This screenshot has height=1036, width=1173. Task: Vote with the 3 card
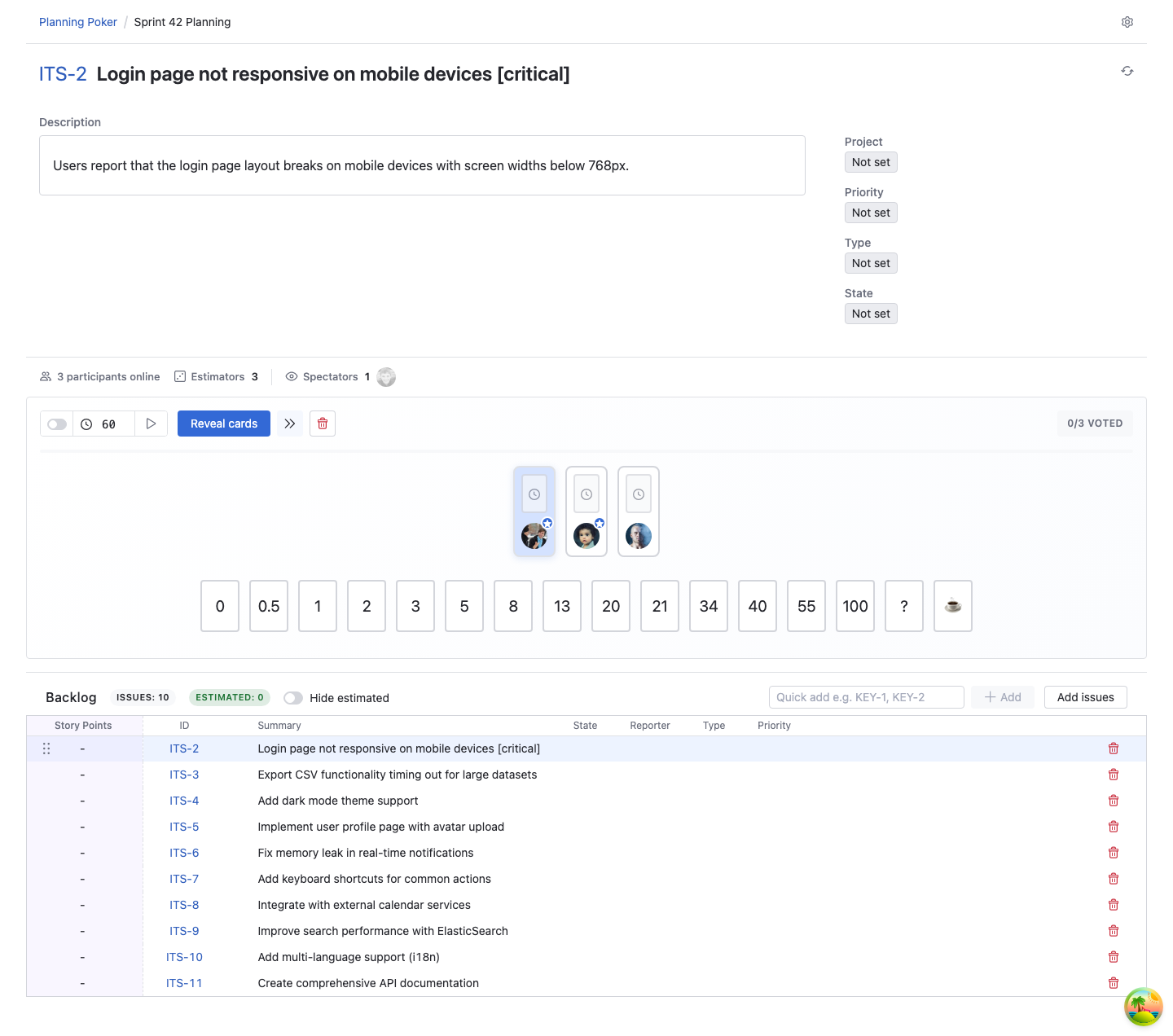point(415,606)
